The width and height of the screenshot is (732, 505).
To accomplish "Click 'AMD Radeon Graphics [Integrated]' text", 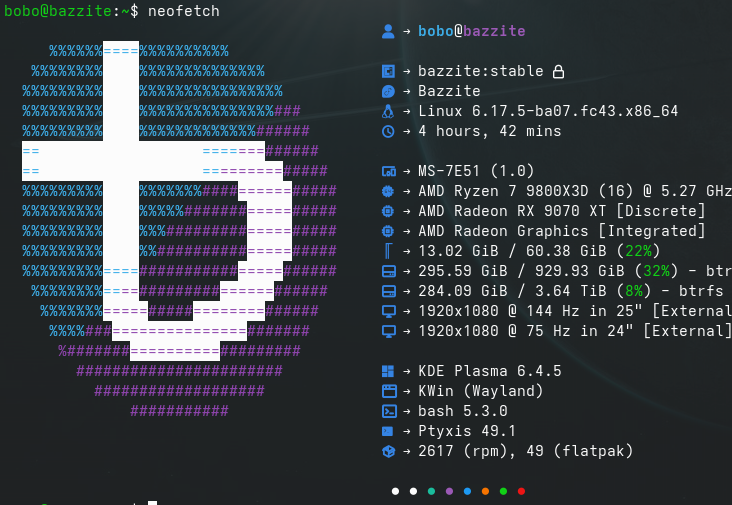I will [562, 231].
